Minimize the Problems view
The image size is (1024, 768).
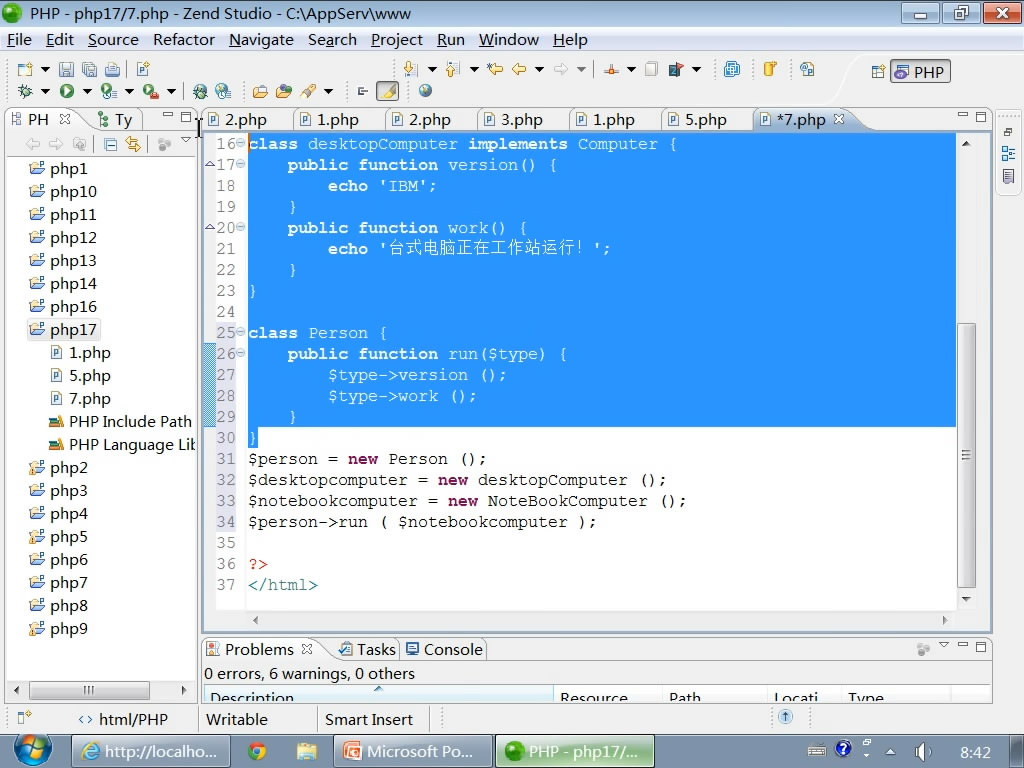[x=963, y=645]
